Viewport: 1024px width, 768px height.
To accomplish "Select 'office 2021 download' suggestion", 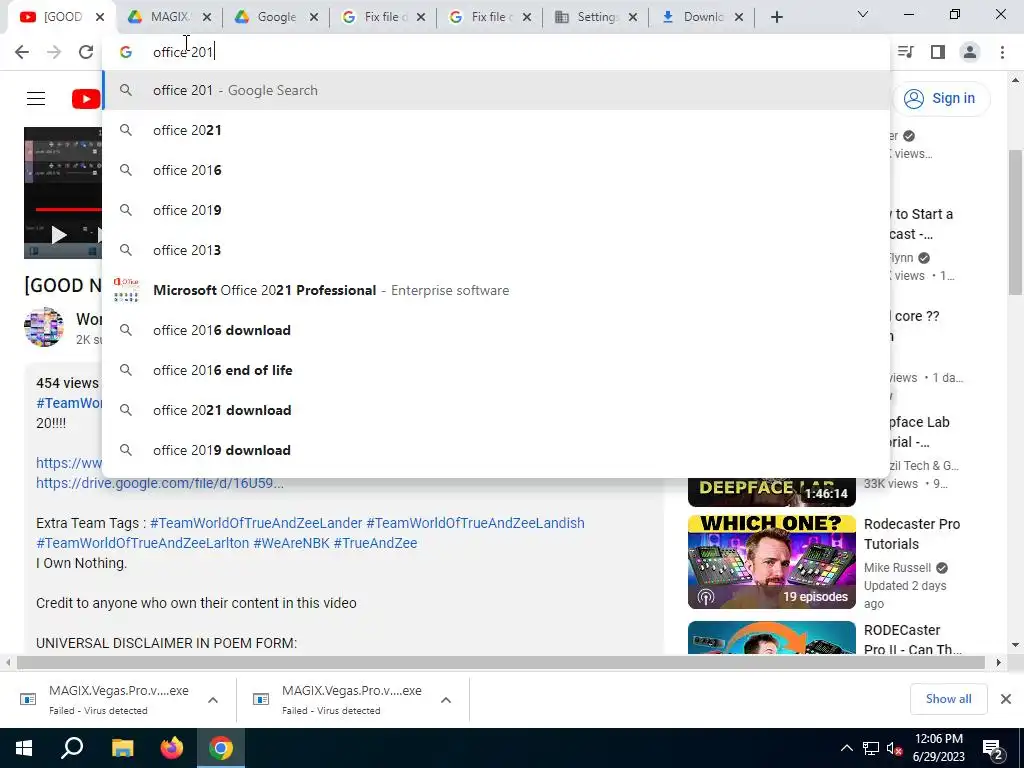I will 496,410.
